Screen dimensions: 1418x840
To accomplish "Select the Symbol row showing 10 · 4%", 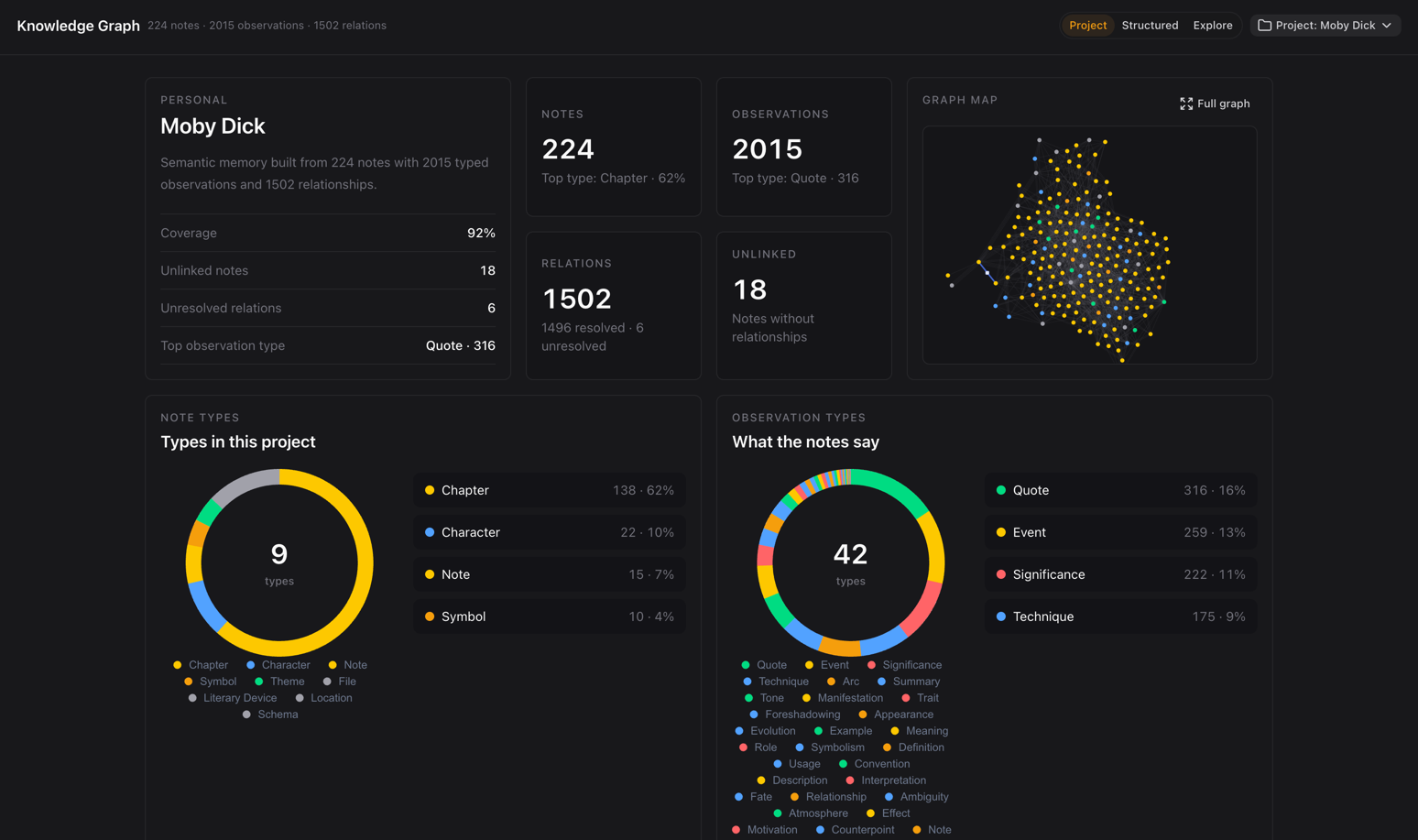I will (550, 616).
